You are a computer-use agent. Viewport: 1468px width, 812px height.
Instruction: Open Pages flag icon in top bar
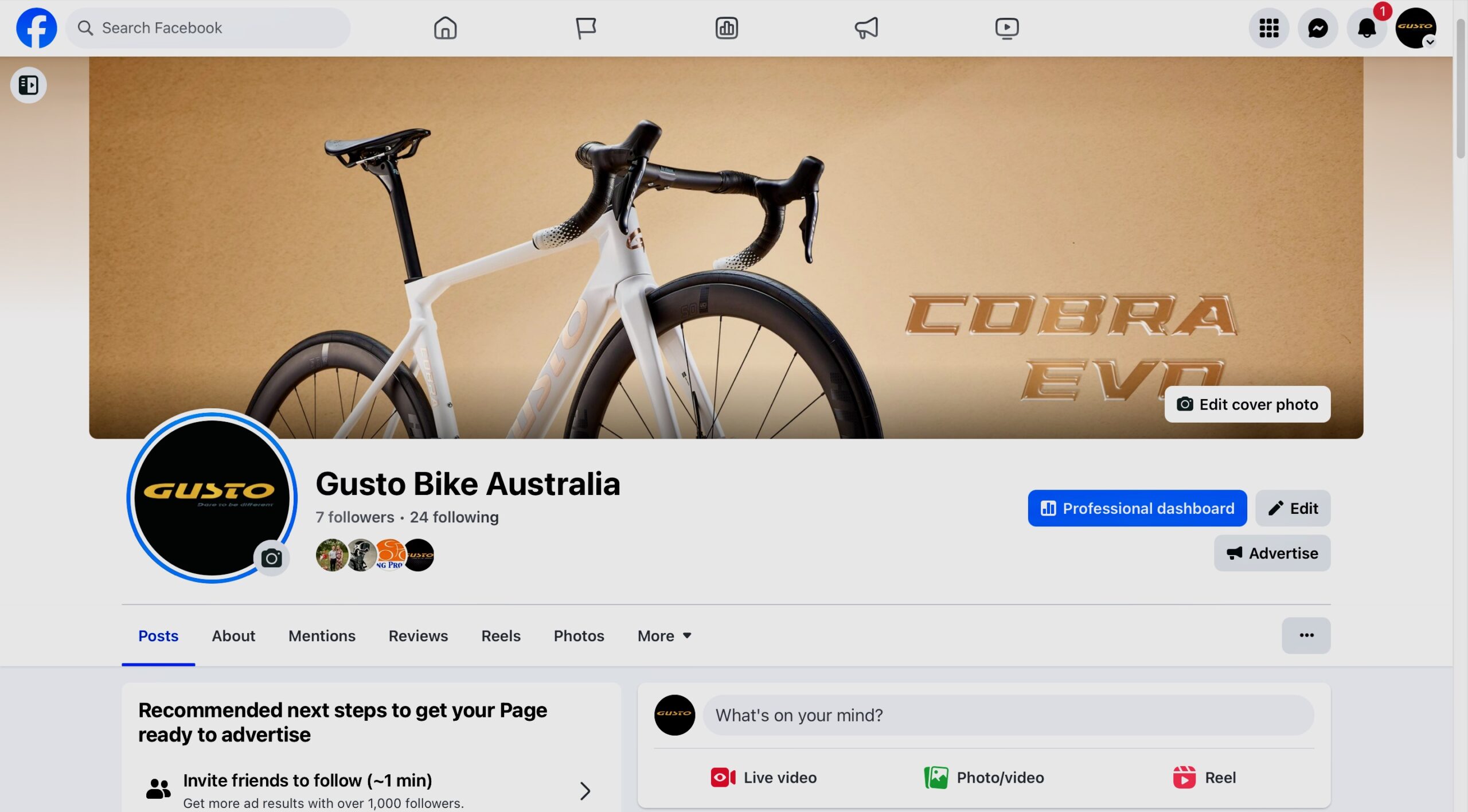(585, 28)
